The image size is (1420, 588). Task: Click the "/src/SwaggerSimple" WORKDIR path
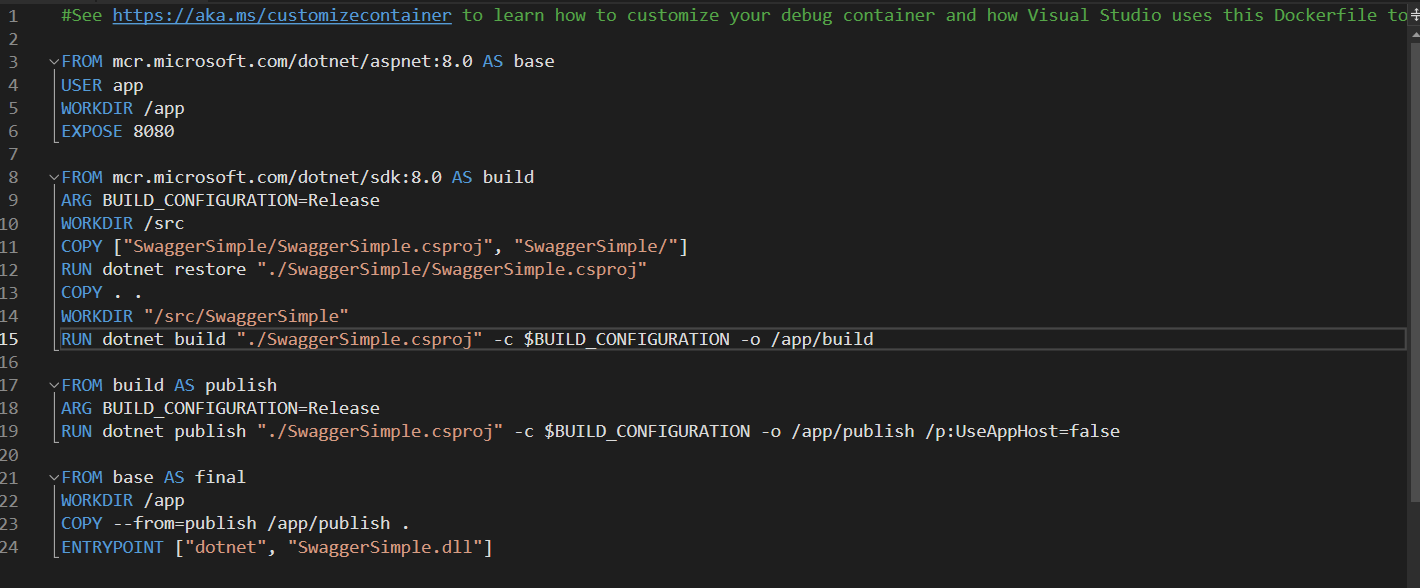pyautogui.click(x=246, y=316)
